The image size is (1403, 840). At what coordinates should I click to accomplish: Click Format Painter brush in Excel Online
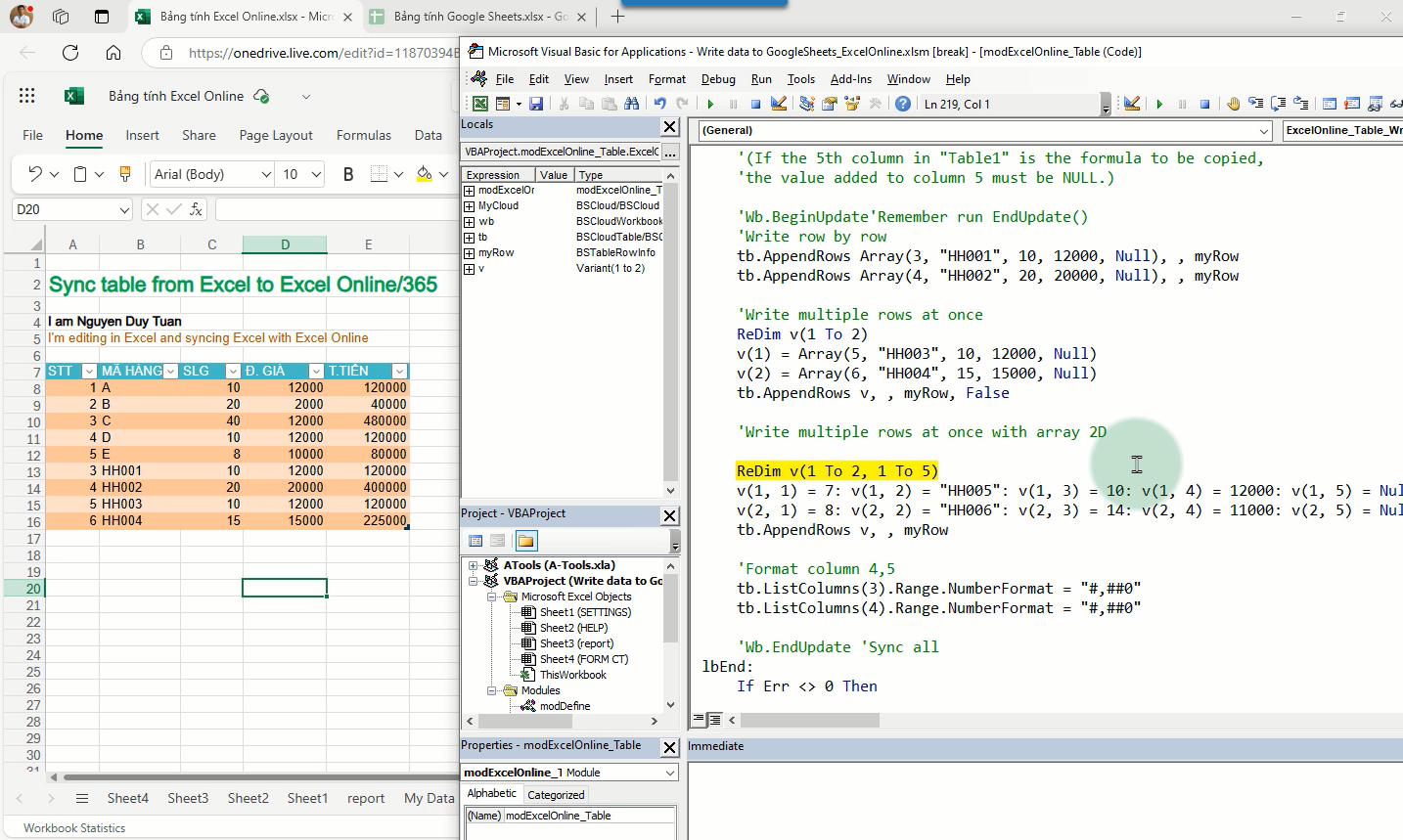click(124, 174)
